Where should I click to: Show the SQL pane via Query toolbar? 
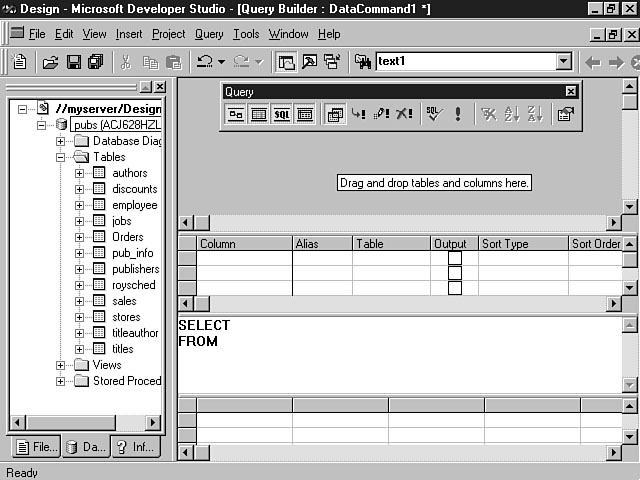click(x=282, y=115)
